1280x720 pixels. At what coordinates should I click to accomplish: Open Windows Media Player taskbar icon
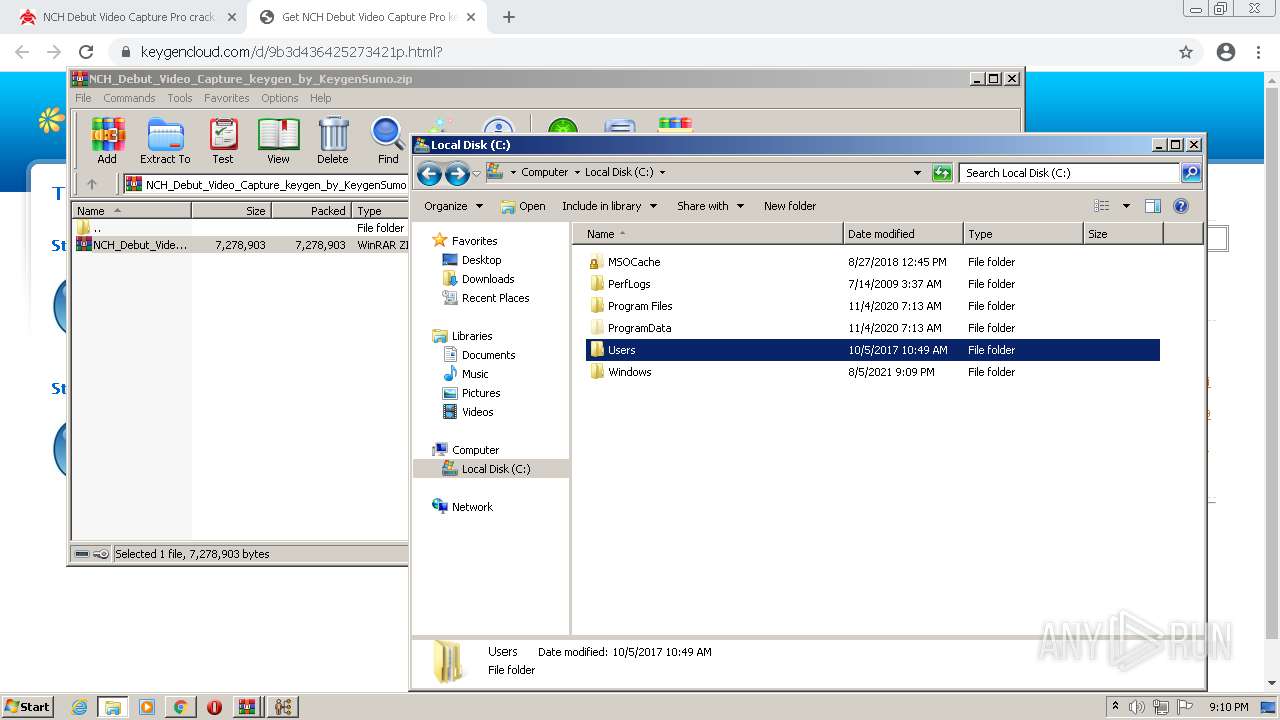147,707
